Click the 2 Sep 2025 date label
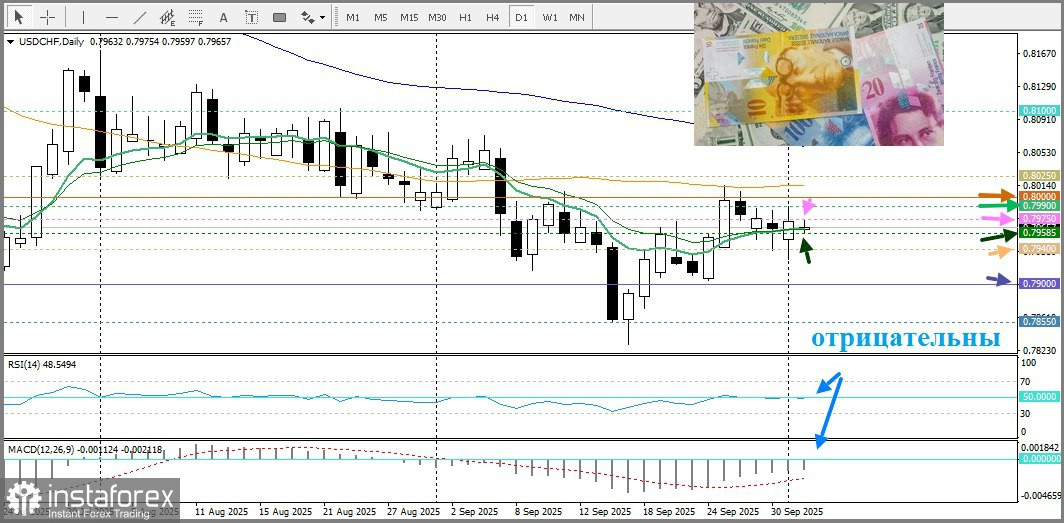 [x=475, y=511]
